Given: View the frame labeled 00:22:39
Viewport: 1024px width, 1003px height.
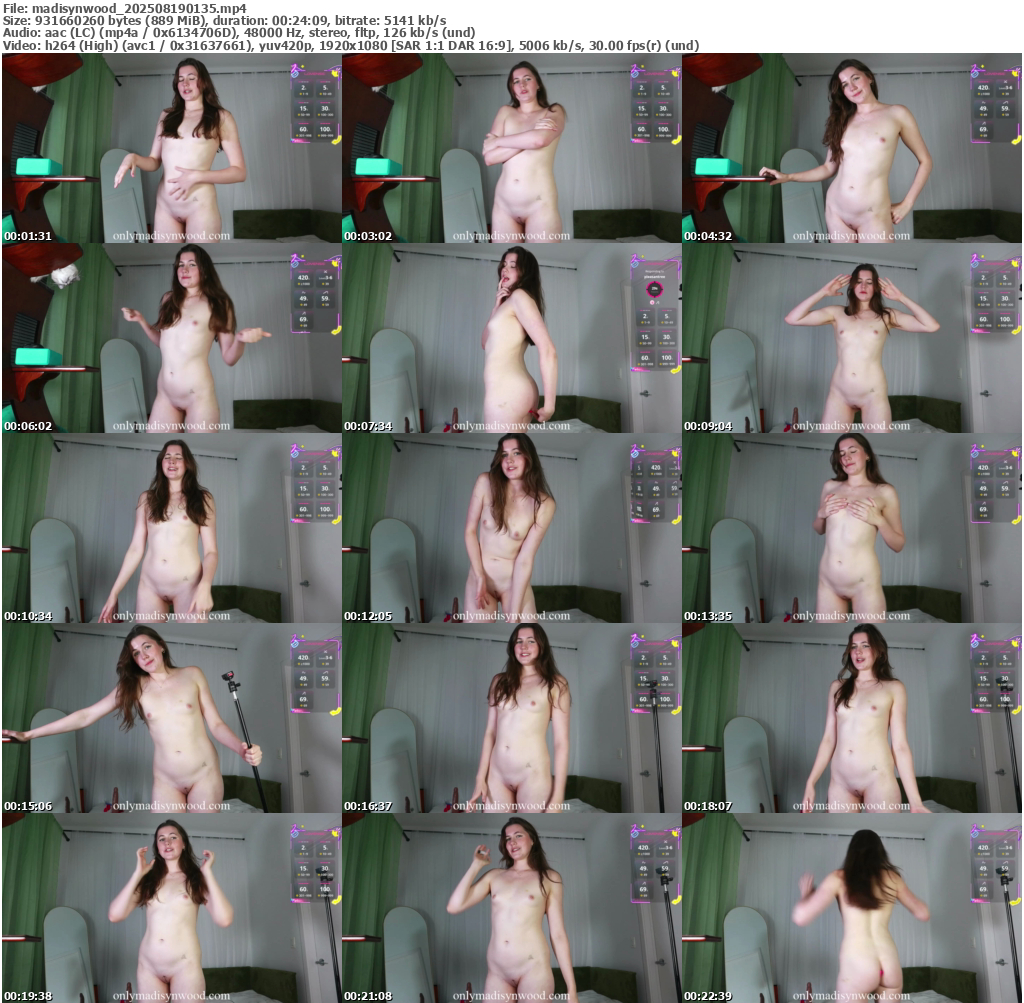Looking at the screenshot, I should click(x=852, y=908).
